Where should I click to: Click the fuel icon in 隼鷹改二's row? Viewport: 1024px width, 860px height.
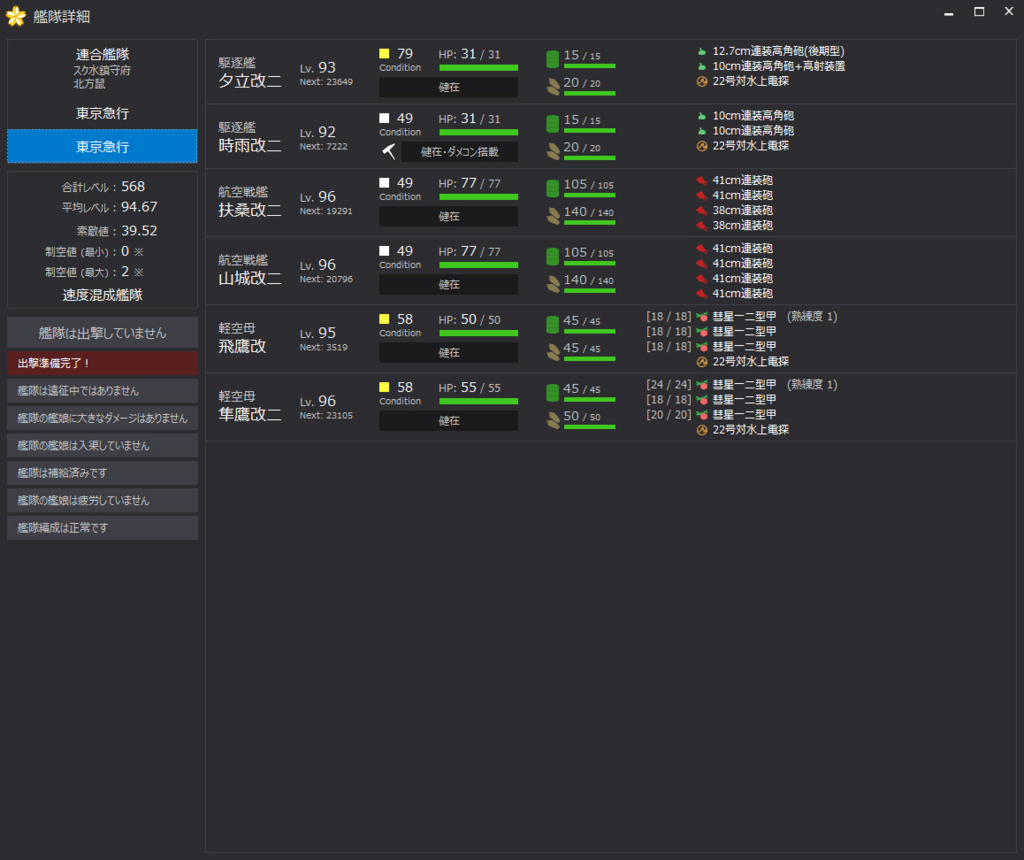[x=552, y=392]
